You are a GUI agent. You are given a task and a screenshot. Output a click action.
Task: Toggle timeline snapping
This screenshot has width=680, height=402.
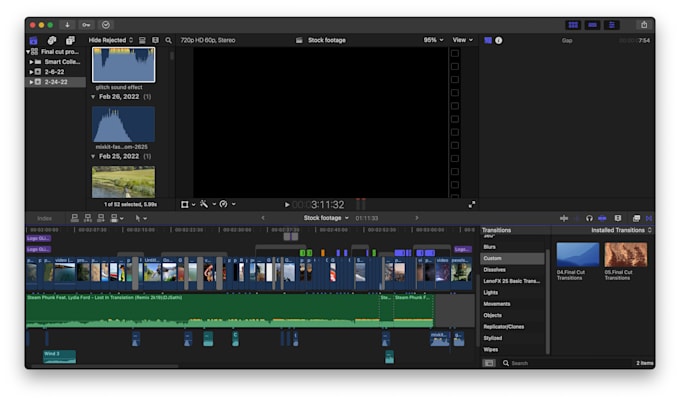[x=602, y=218]
